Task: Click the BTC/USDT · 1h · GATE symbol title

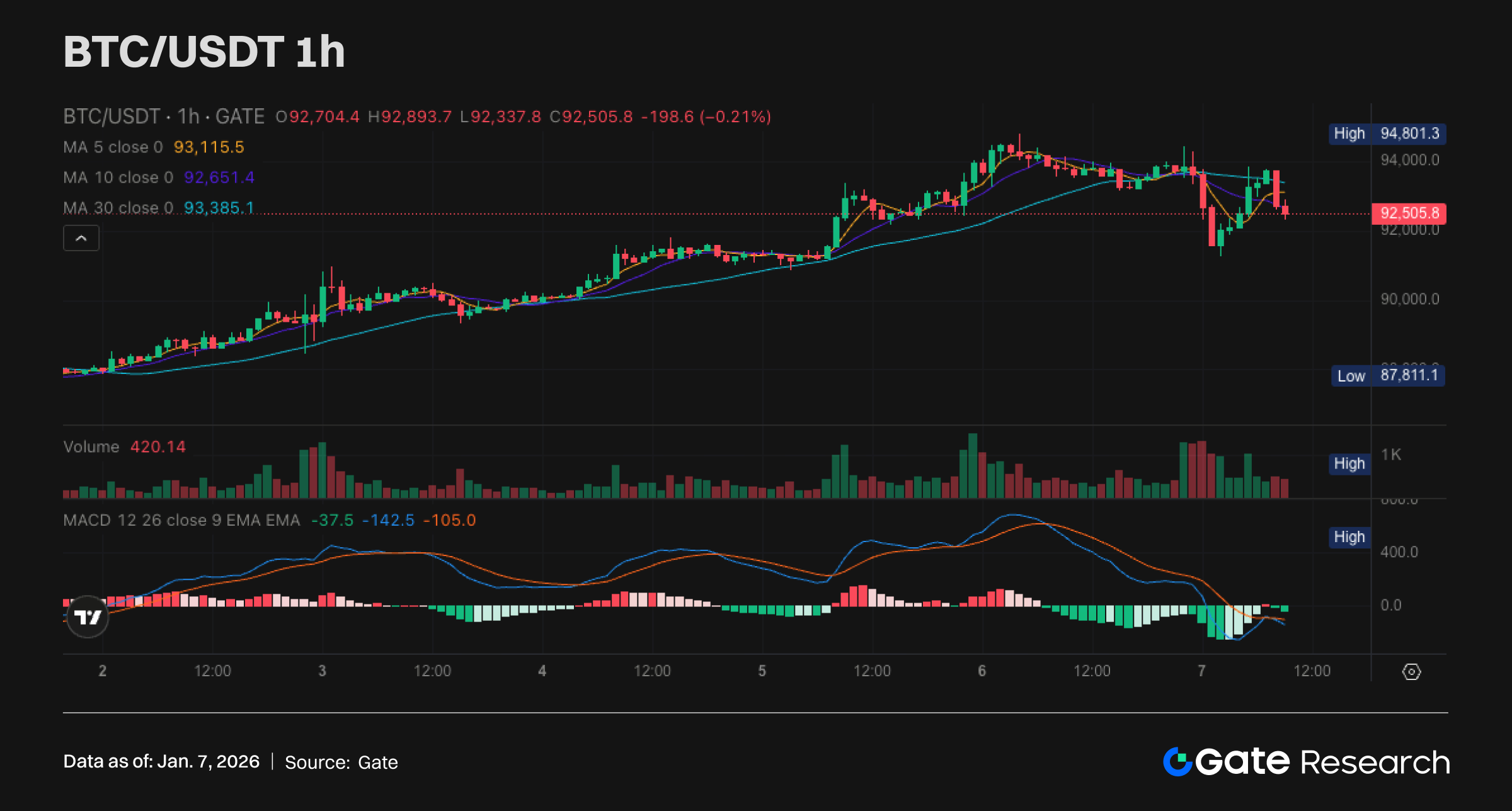Action: point(164,116)
